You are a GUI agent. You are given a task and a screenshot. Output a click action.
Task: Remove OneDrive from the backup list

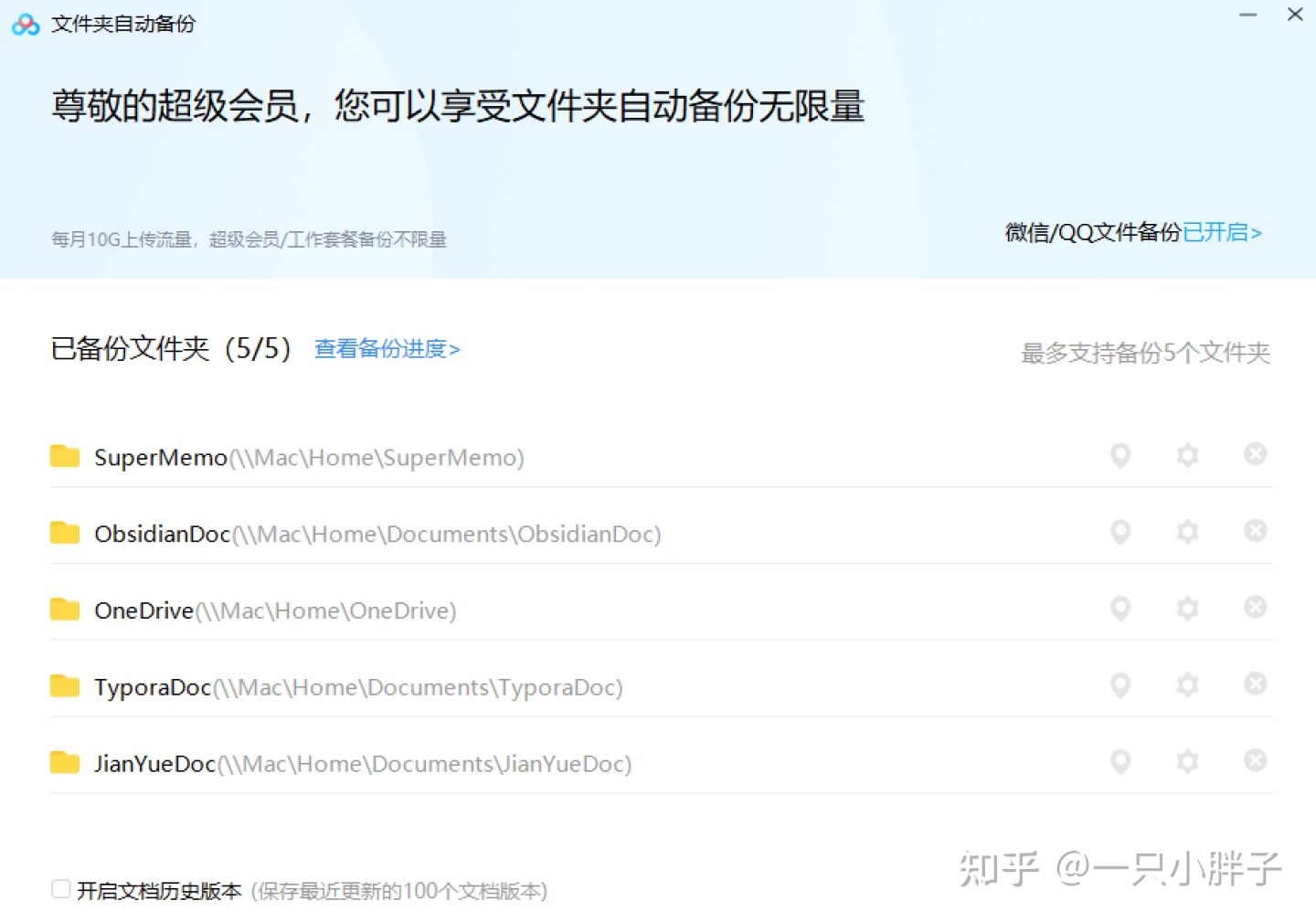coord(1255,608)
